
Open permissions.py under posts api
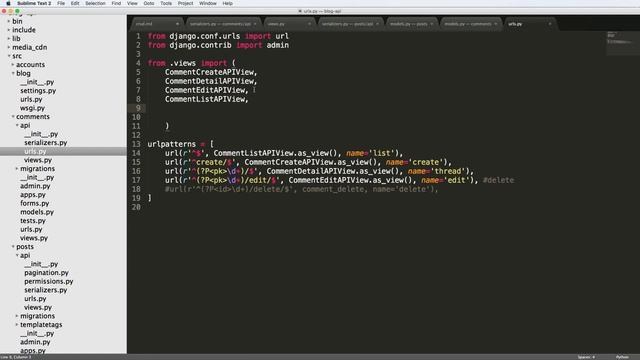coord(49,281)
